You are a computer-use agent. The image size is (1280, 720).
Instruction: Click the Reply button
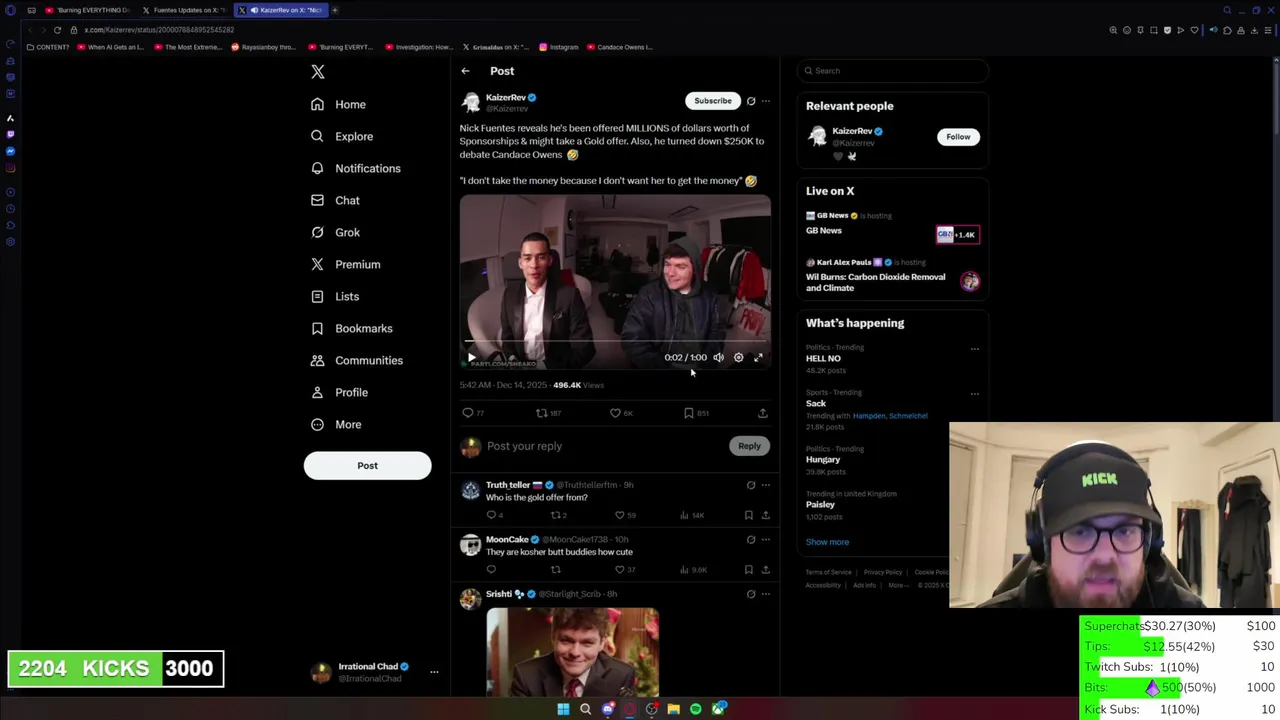point(749,446)
